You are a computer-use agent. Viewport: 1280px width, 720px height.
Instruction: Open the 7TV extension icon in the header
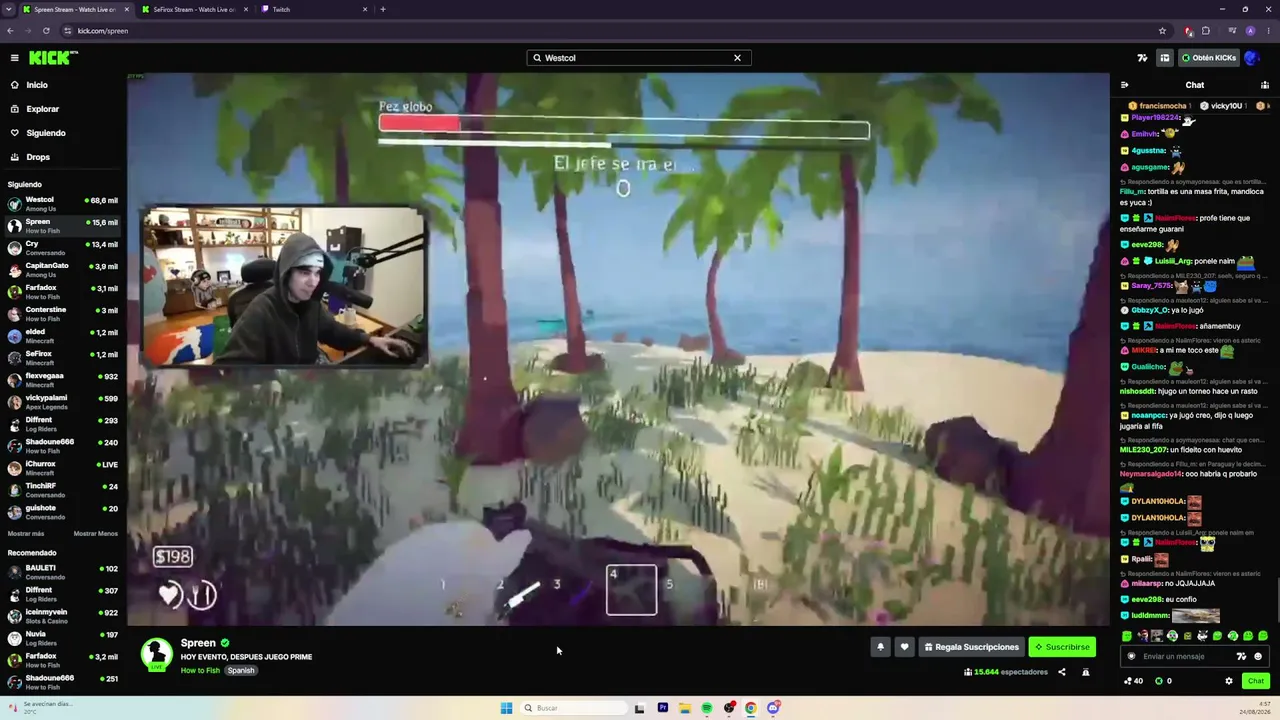[x=1143, y=58]
